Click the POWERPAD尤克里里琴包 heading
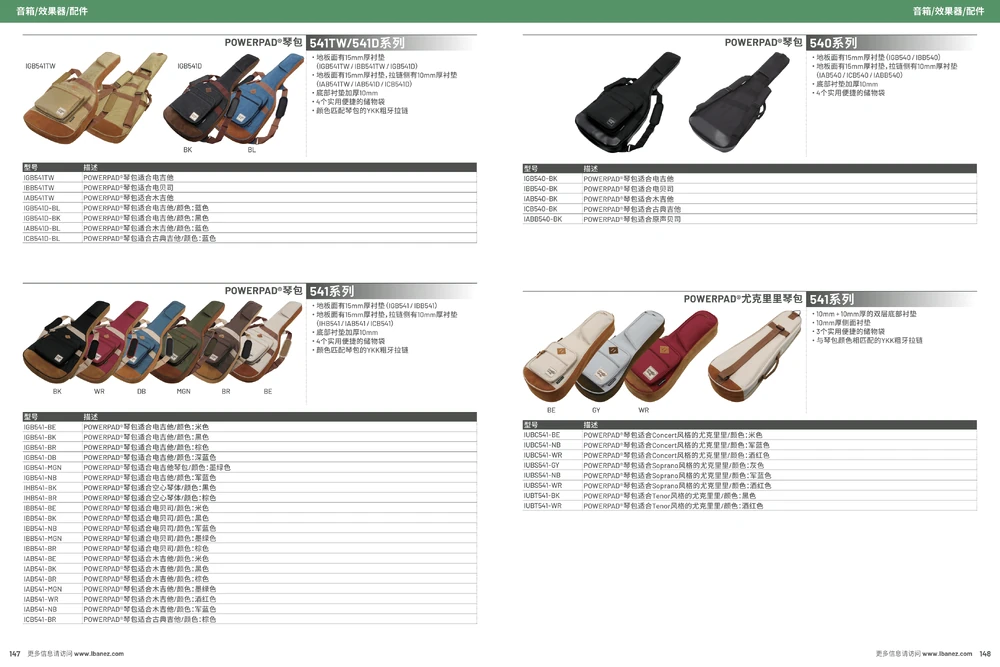Image resolution: width=1000 pixels, height=667 pixels. 743,299
